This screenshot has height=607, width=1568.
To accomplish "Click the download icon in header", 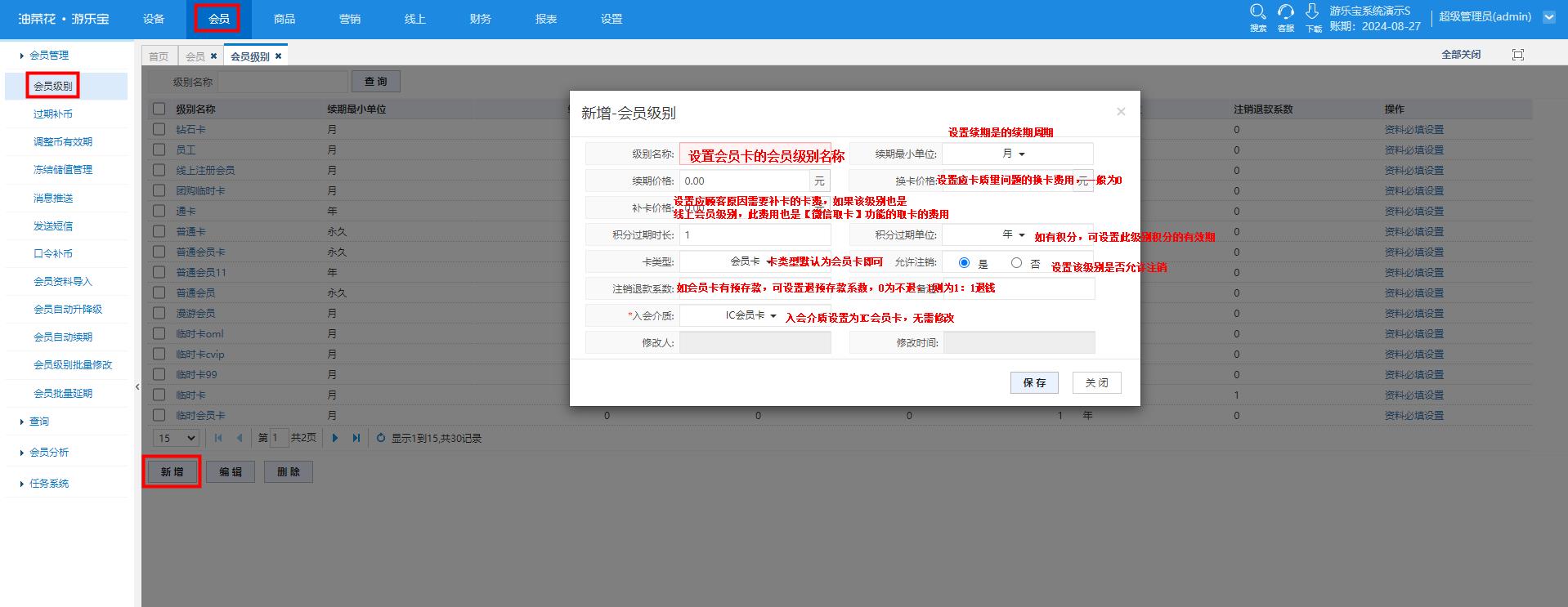I will pyautogui.click(x=1312, y=11).
